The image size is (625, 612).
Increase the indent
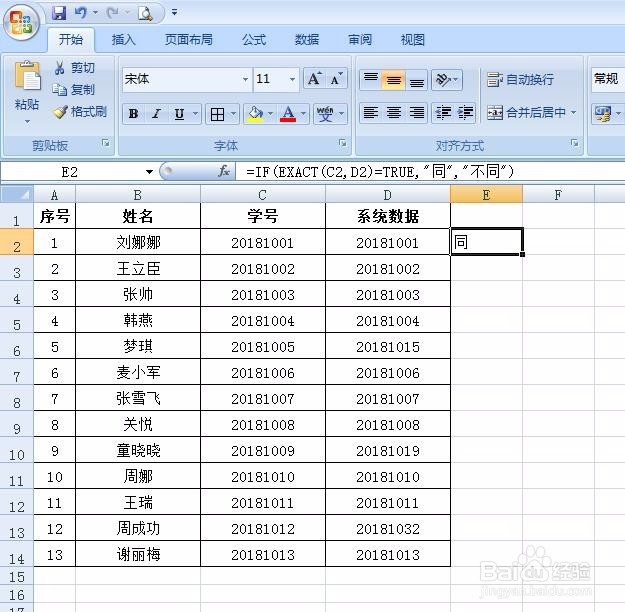pos(465,113)
